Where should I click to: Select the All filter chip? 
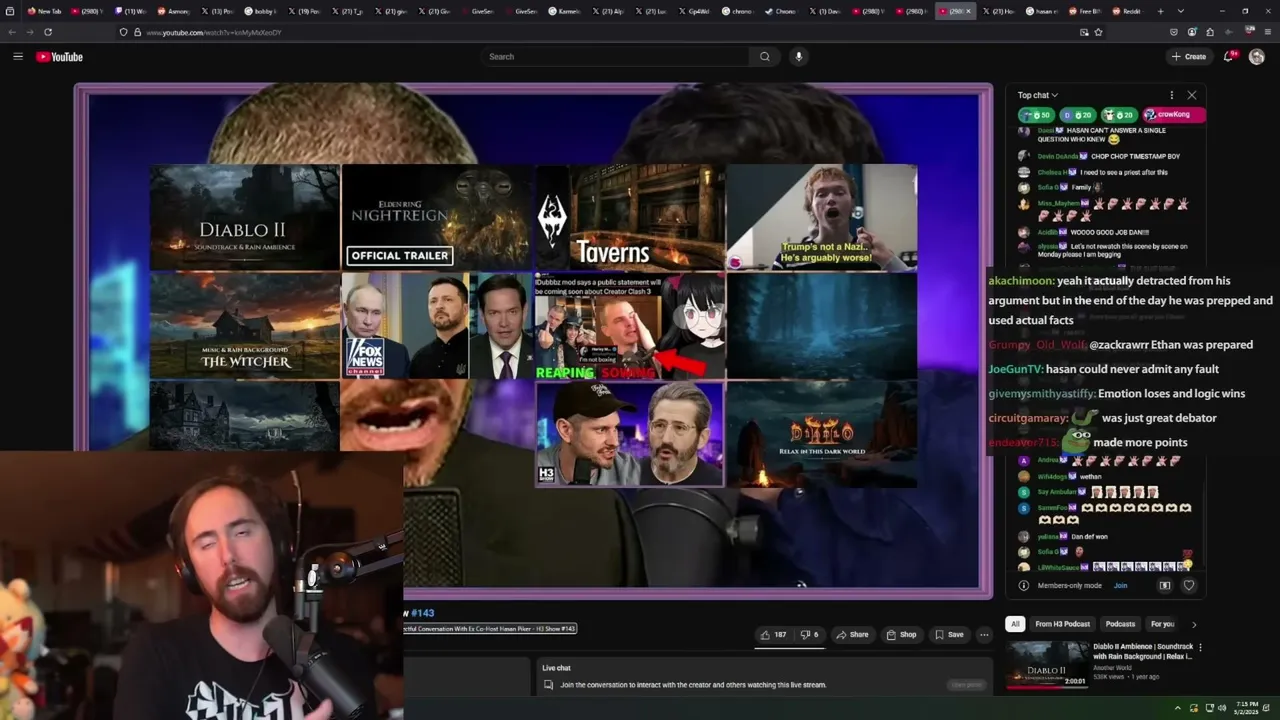click(x=1015, y=624)
